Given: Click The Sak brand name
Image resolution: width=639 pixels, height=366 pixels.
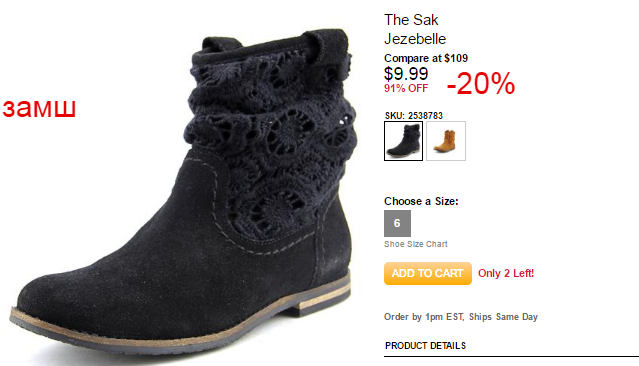Looking at the screenshot, I should tap(411, 20).
